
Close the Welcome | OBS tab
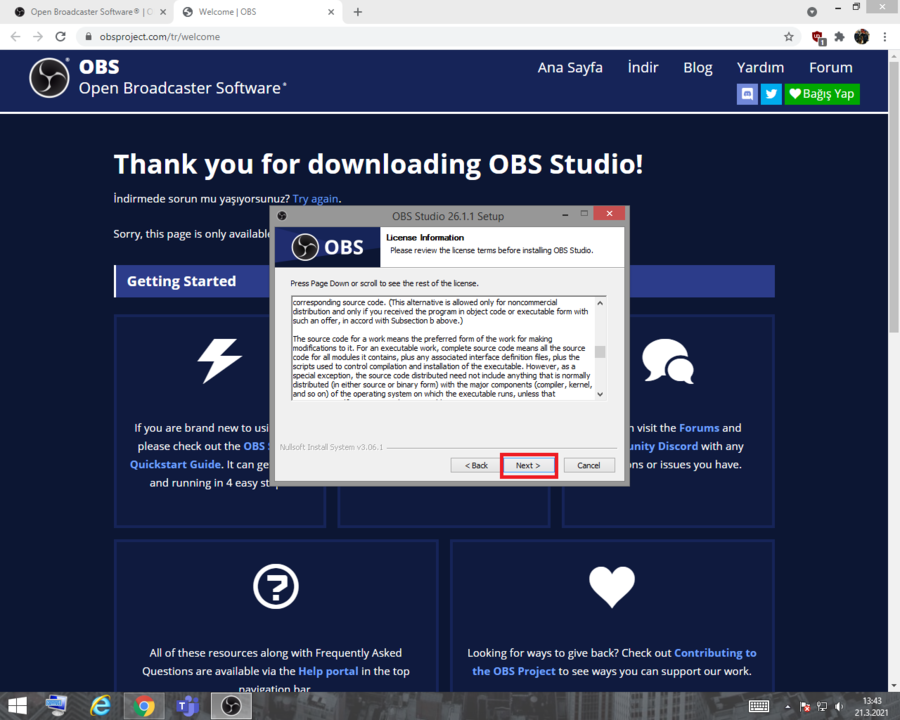pos(331,12)
